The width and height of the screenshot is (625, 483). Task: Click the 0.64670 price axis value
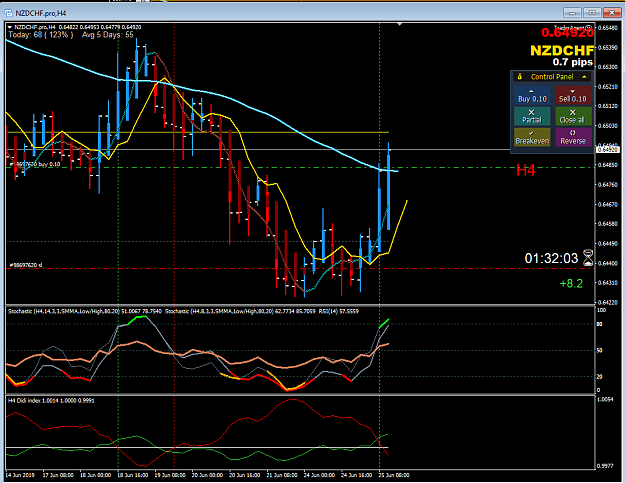[x=608, y=204]
